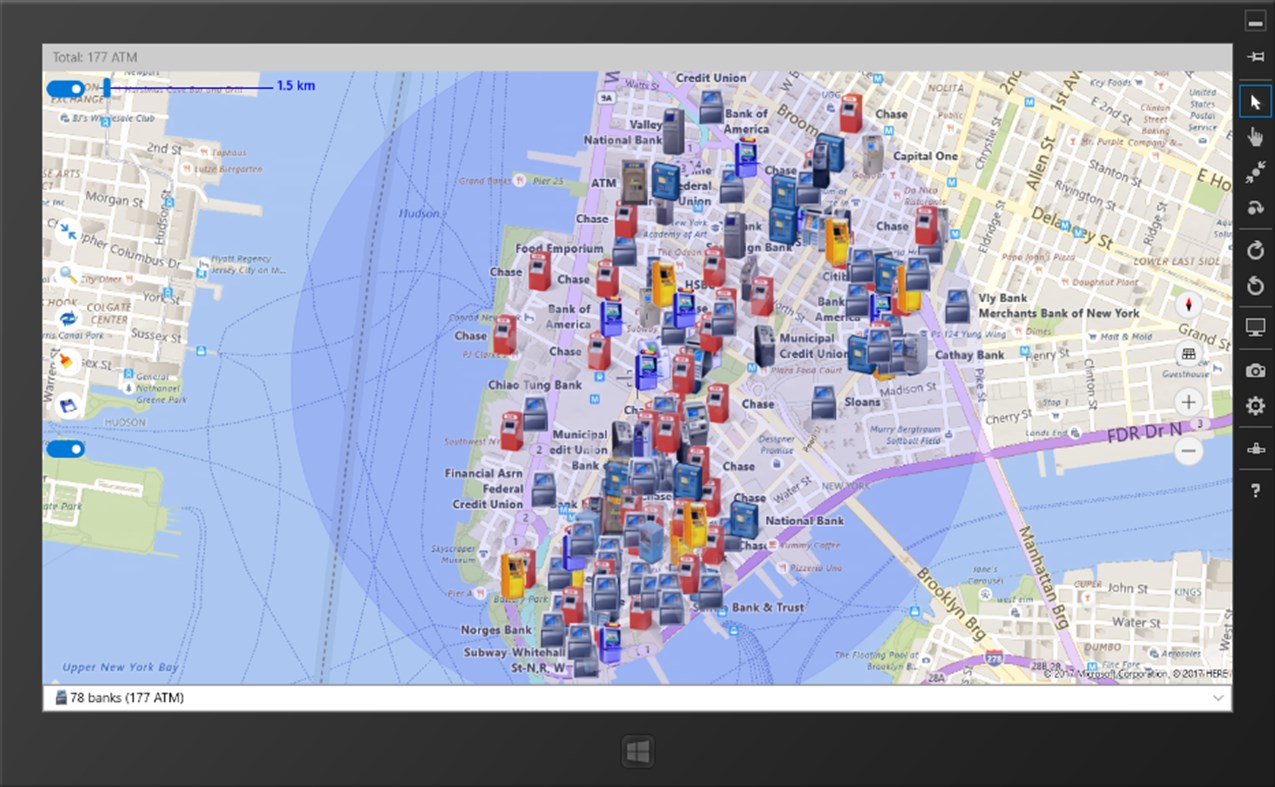The image size is (1275, 787).
Task: Open the map style grid button
Action: coord(1188,354)
